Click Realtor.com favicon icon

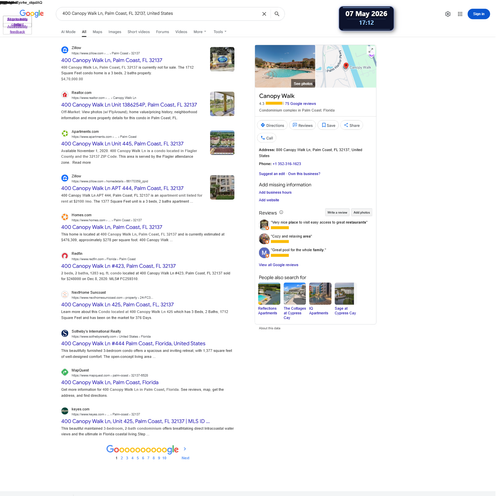tap(65, 95)
